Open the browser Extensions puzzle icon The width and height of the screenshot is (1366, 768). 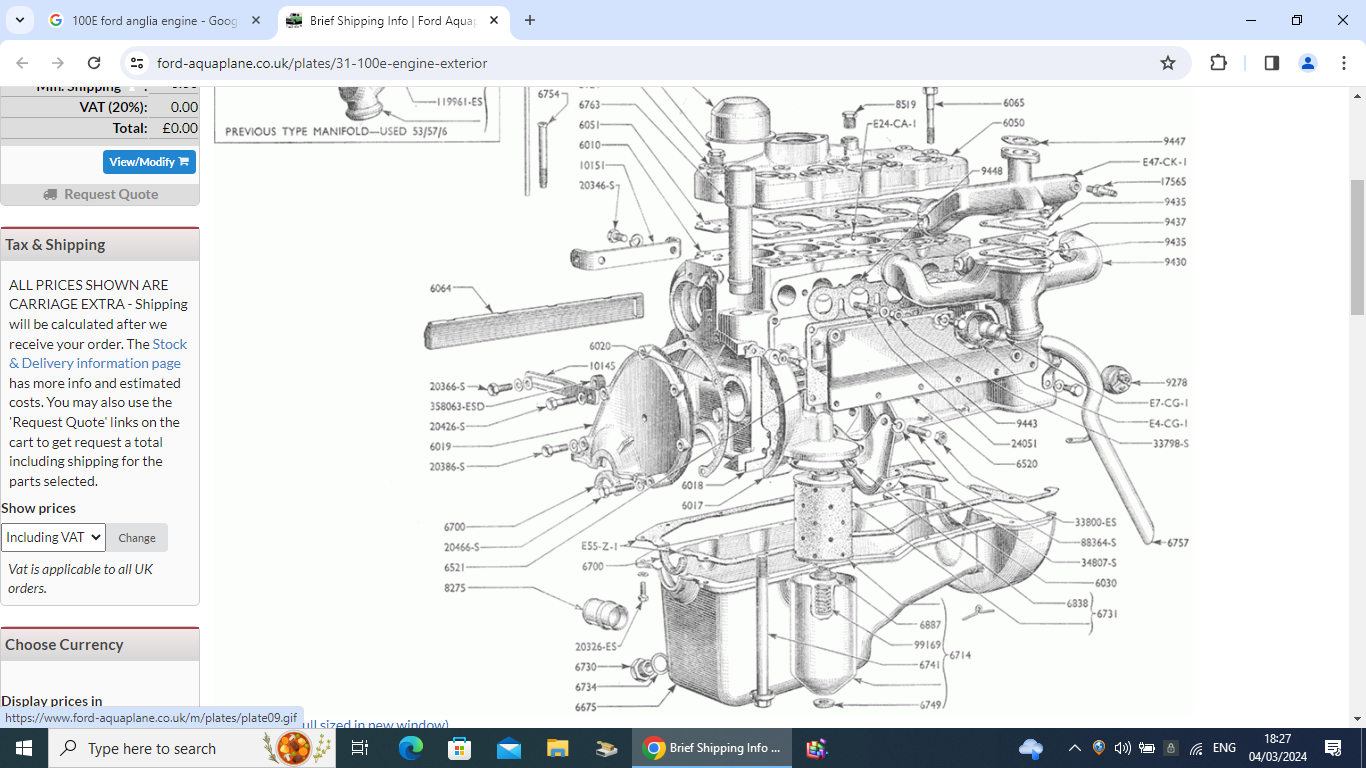click(1218, 63)
